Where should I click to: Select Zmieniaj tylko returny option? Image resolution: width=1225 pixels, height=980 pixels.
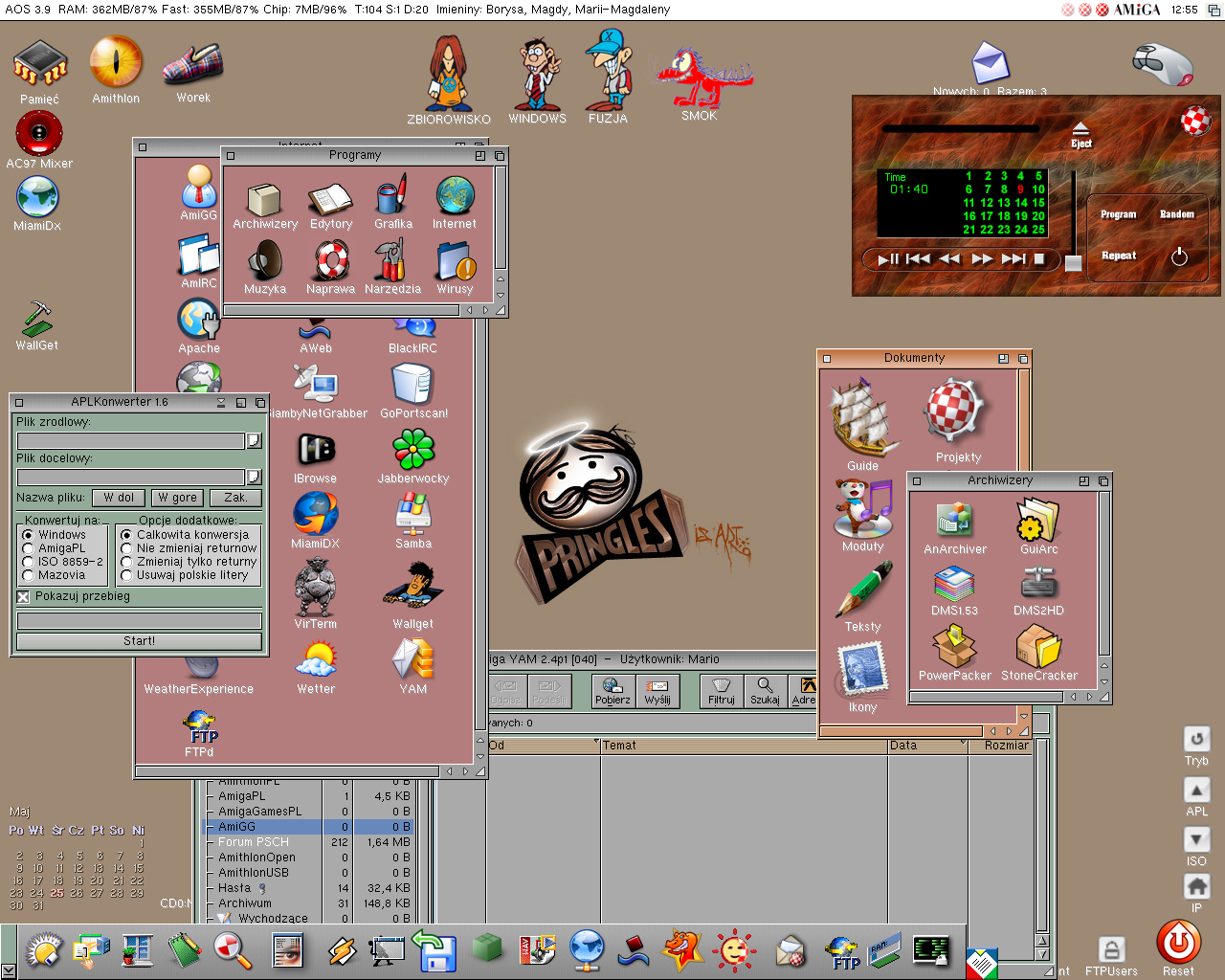click(126, 562)
